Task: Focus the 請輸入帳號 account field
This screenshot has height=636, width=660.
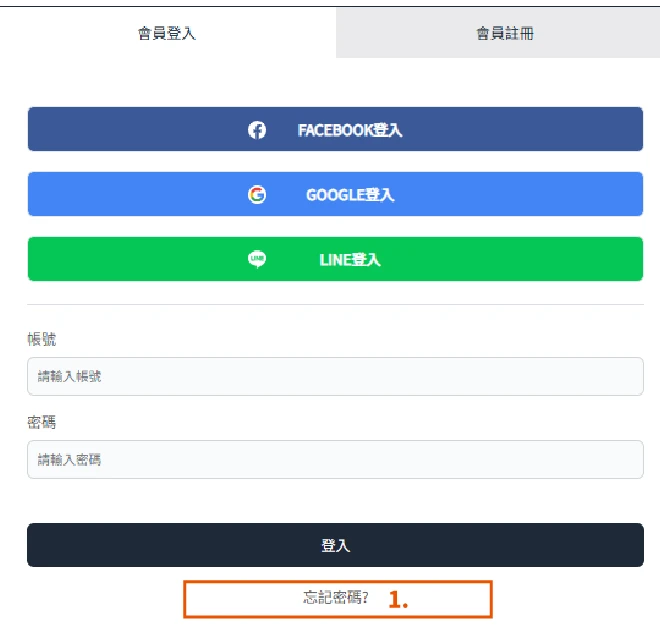Action: 335,377
